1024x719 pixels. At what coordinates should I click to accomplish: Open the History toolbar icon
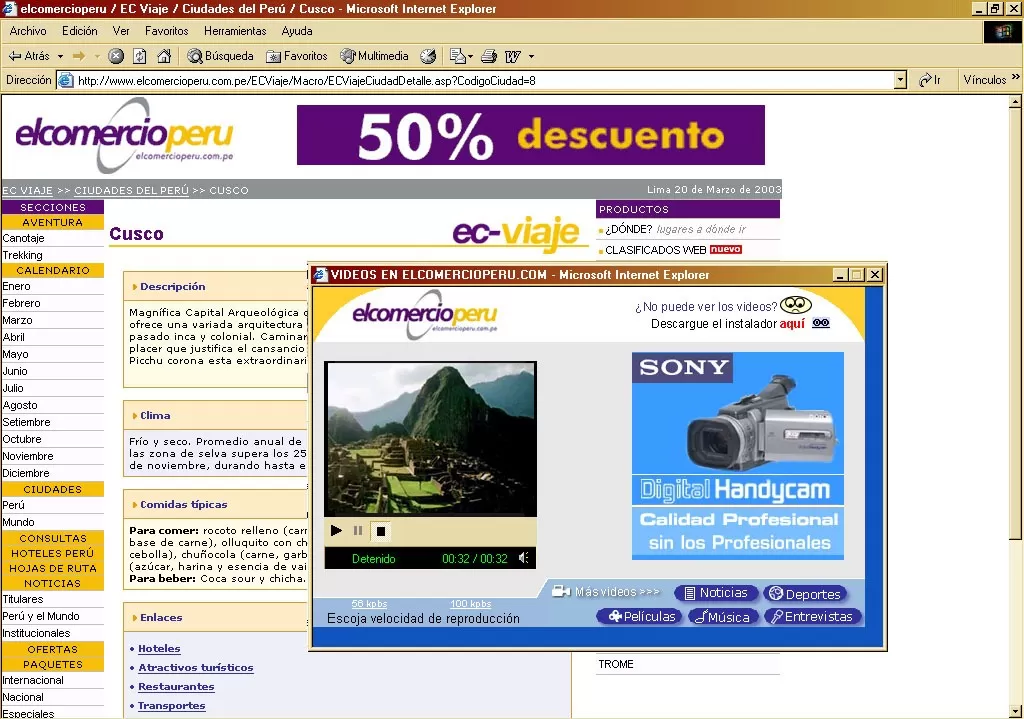(x=428, y=56)
